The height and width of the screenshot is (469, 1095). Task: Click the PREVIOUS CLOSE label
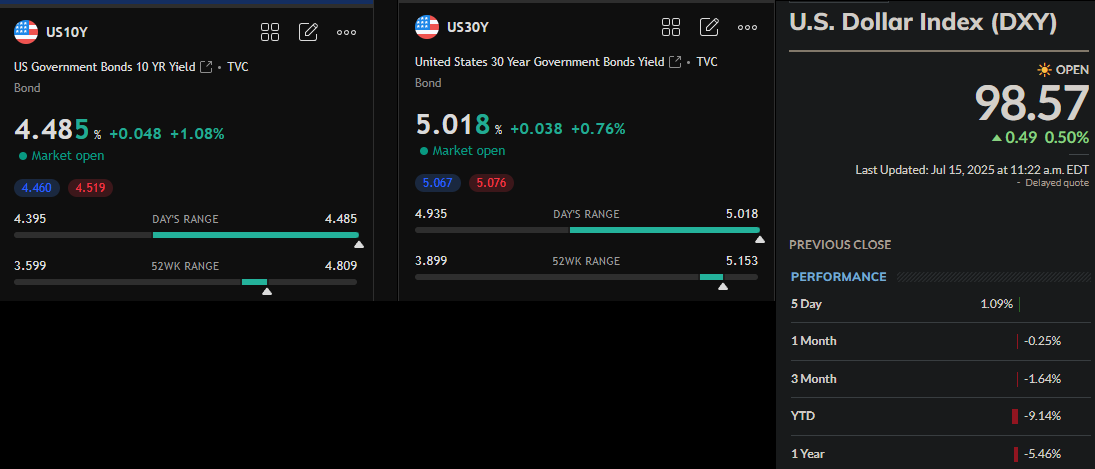[840, 245]
